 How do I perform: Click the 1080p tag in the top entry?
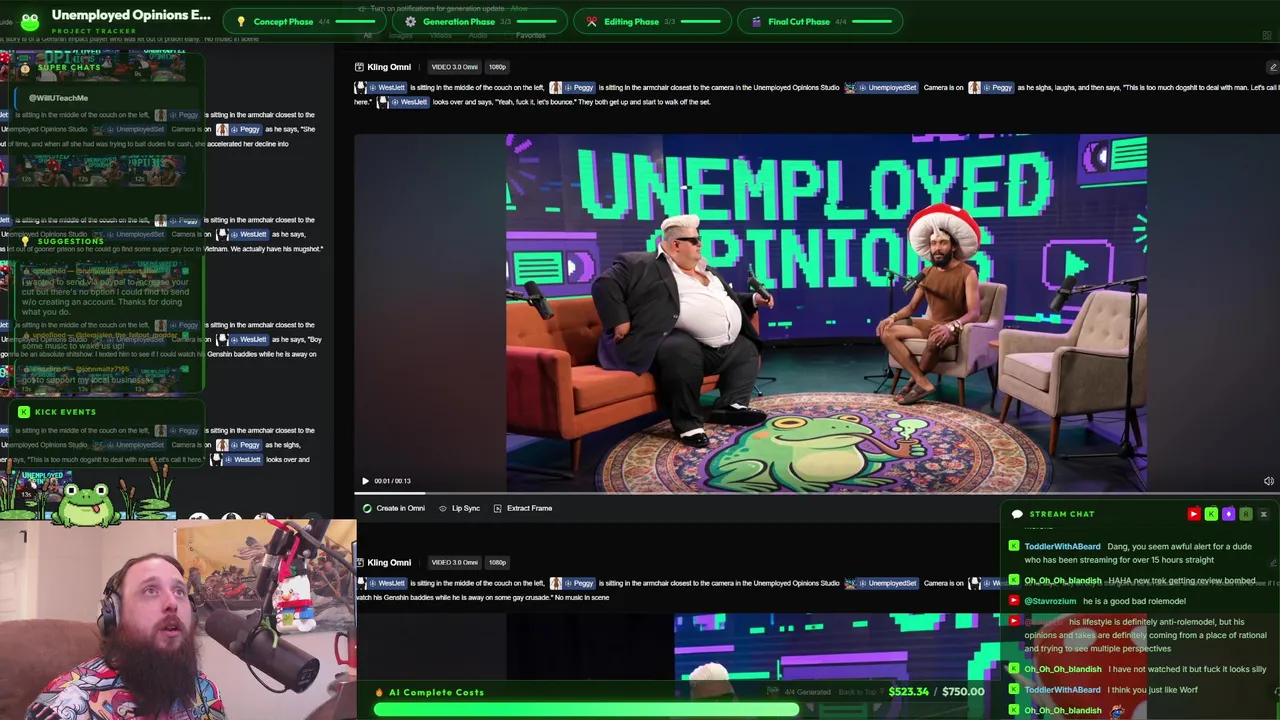(497, 67)
